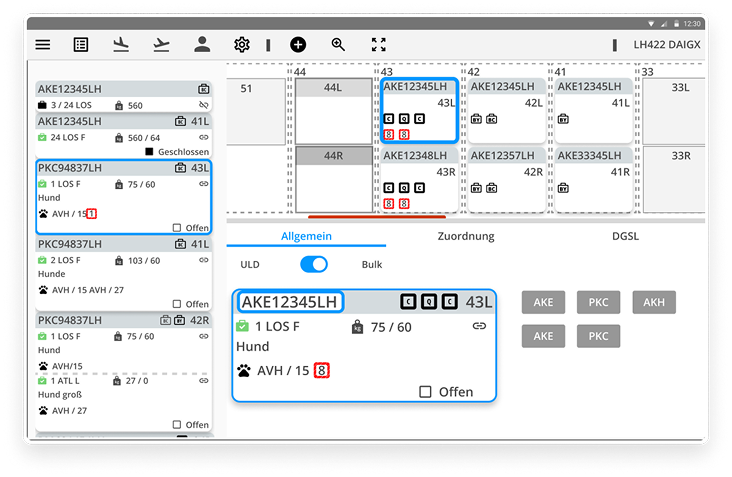Click the add plus icon
This screenshot has height=477, width=732.
point(298,44)
